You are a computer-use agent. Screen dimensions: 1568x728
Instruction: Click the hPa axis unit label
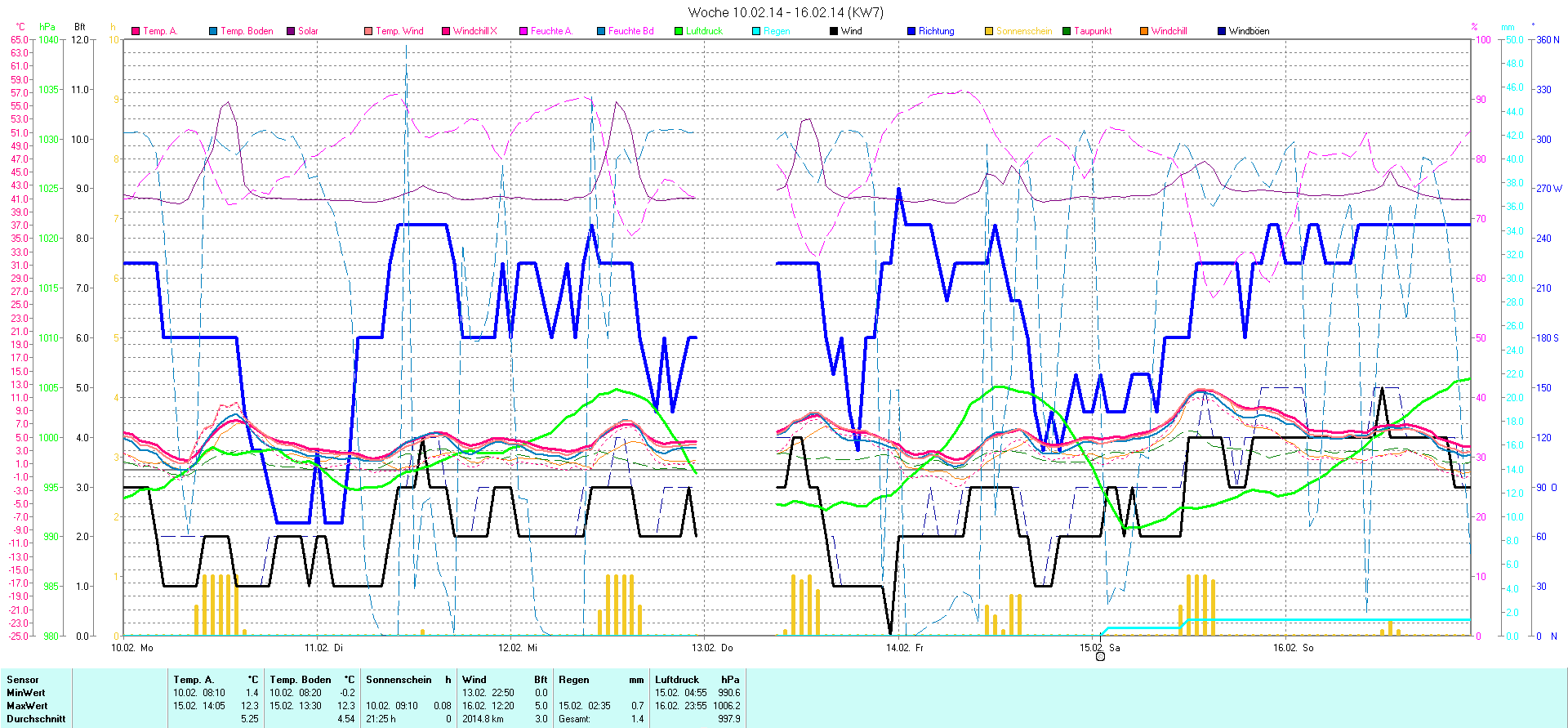pos(47,27)
